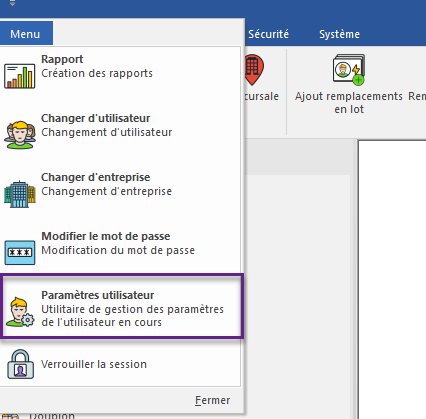Open the Menu tab
The image size is (426, 419).
25,34
